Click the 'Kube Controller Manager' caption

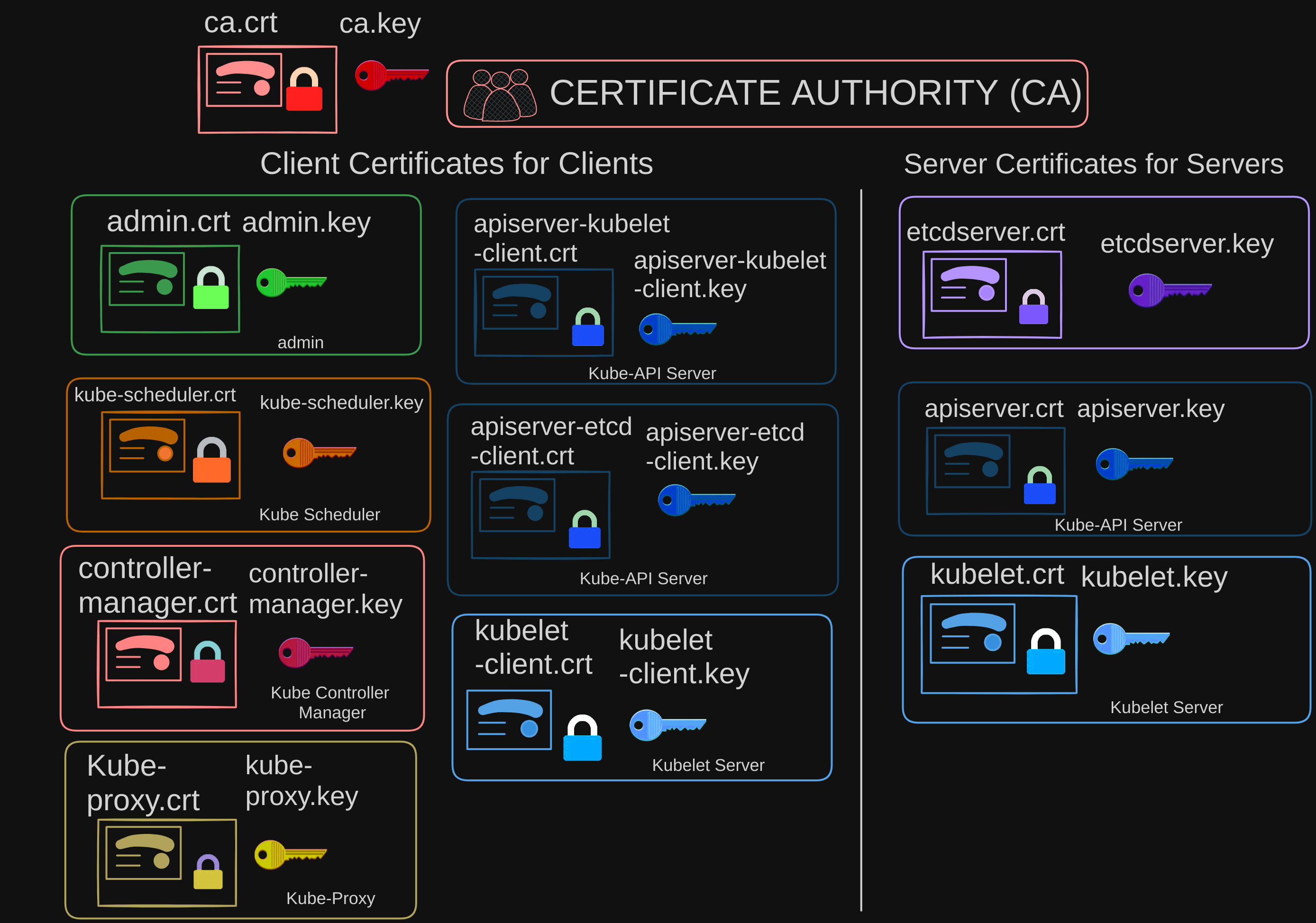coord(330,702)
